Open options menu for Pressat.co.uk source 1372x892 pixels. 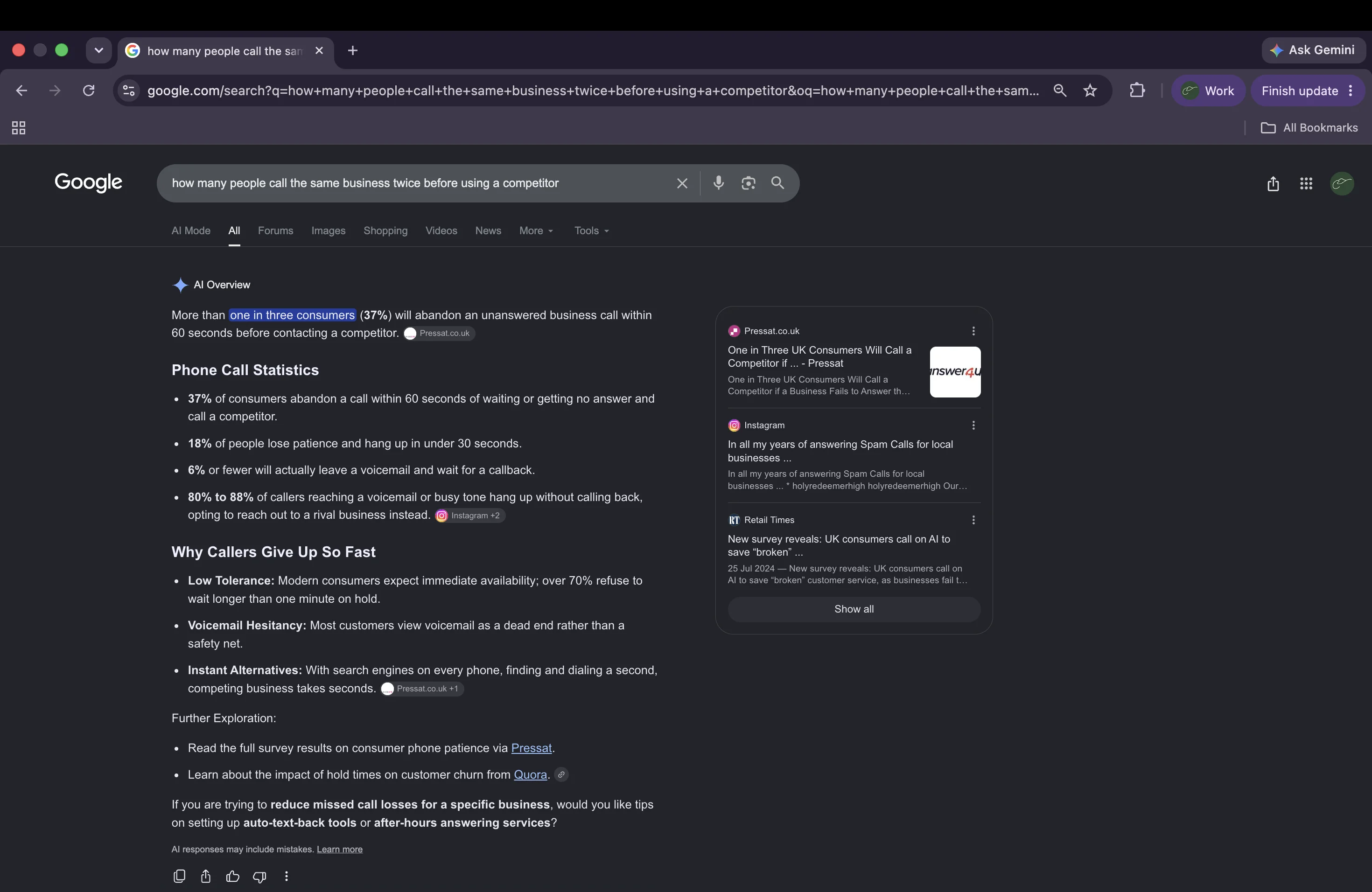click(x=973, y=331)
